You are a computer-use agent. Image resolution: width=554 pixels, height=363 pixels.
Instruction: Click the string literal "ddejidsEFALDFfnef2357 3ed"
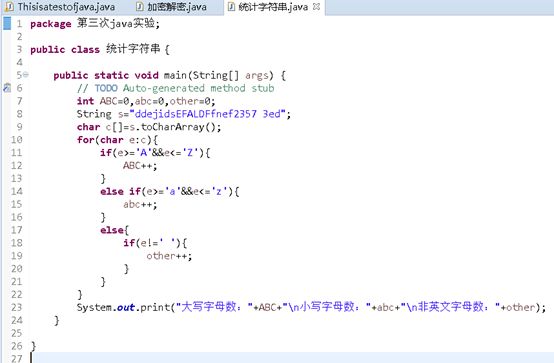[x=207, y=114]
